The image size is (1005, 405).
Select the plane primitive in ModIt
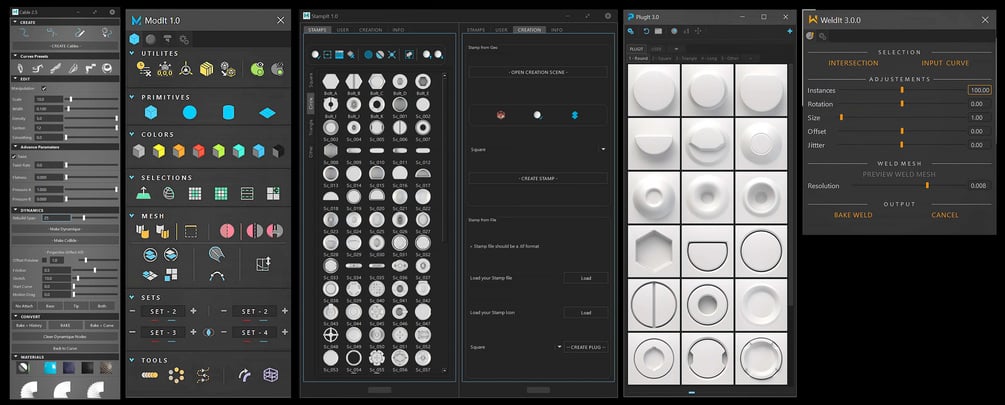267,113
